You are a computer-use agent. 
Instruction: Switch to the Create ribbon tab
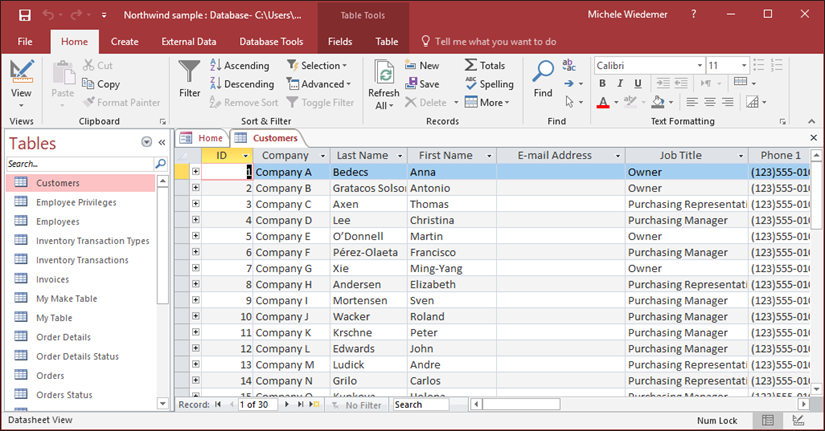click(x=125, y=42)
